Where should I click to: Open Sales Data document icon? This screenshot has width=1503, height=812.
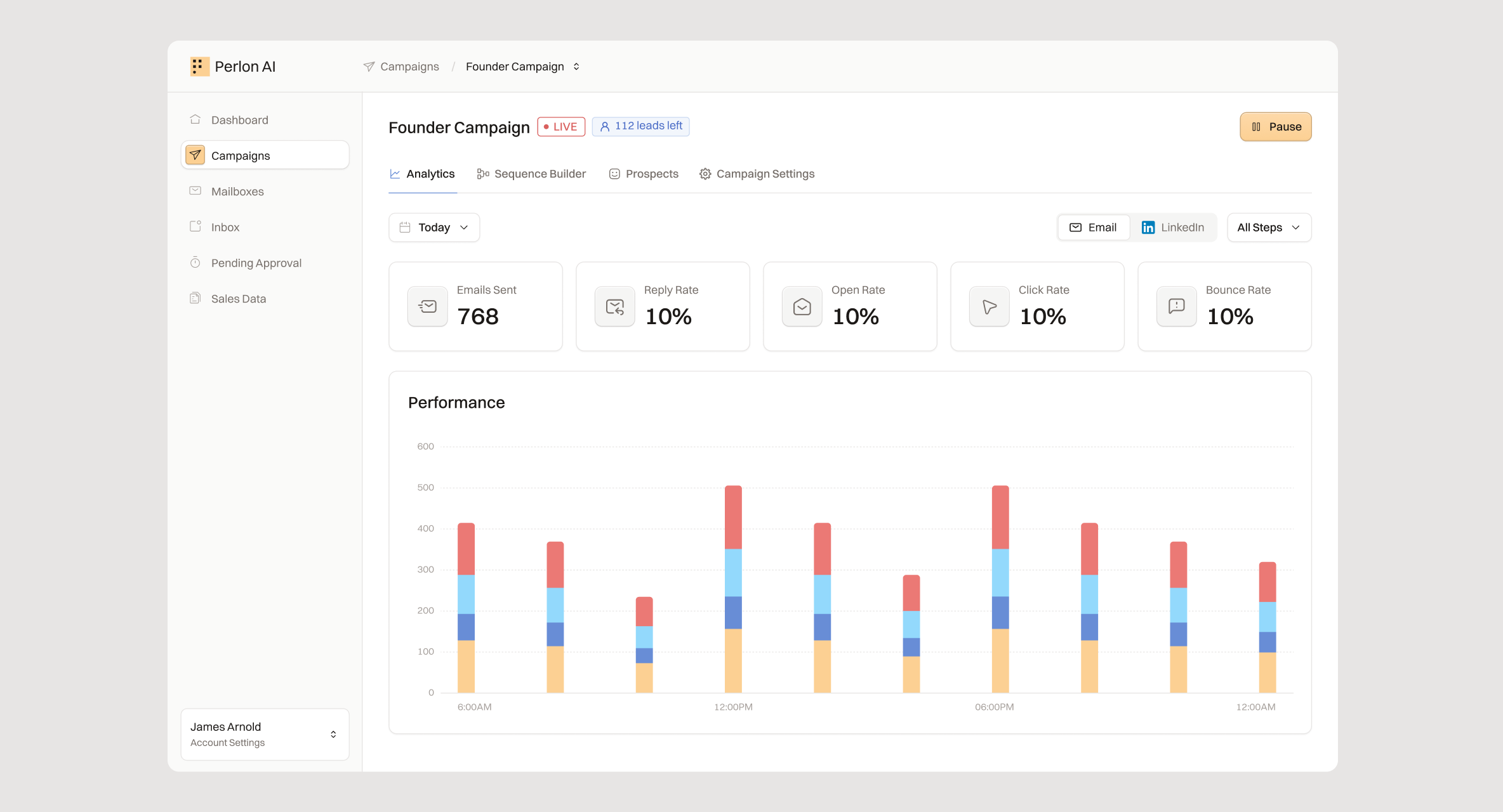click(x=195, y=298)
